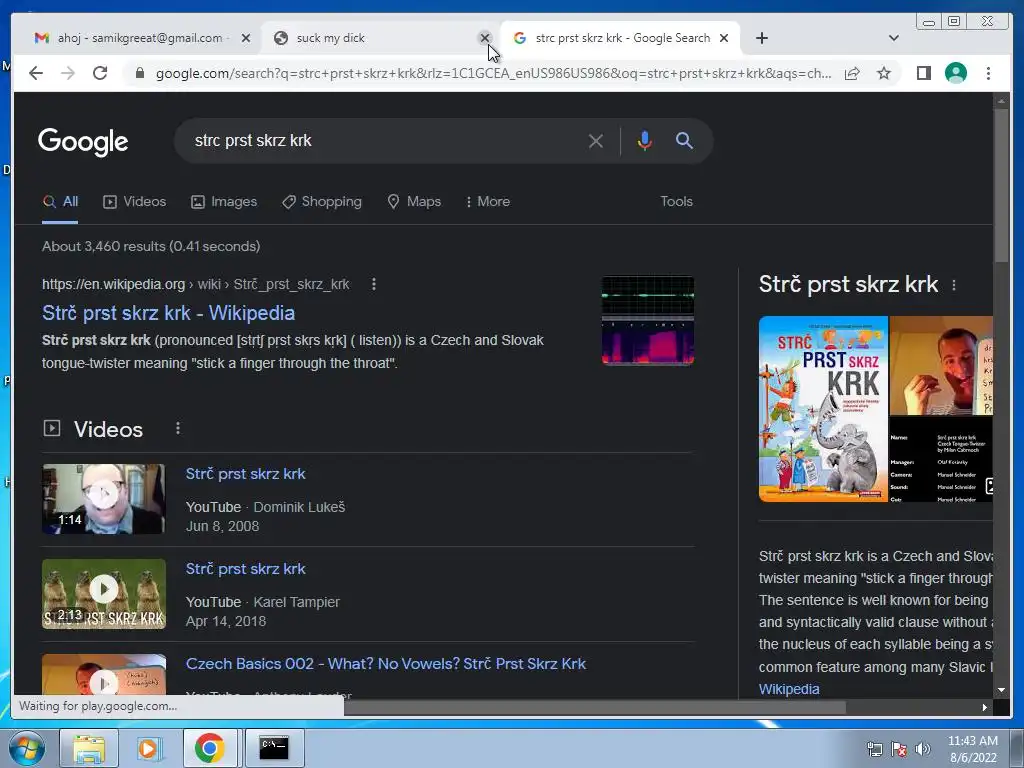
Task: Reload the current page
Action: [x=100, y=73]
